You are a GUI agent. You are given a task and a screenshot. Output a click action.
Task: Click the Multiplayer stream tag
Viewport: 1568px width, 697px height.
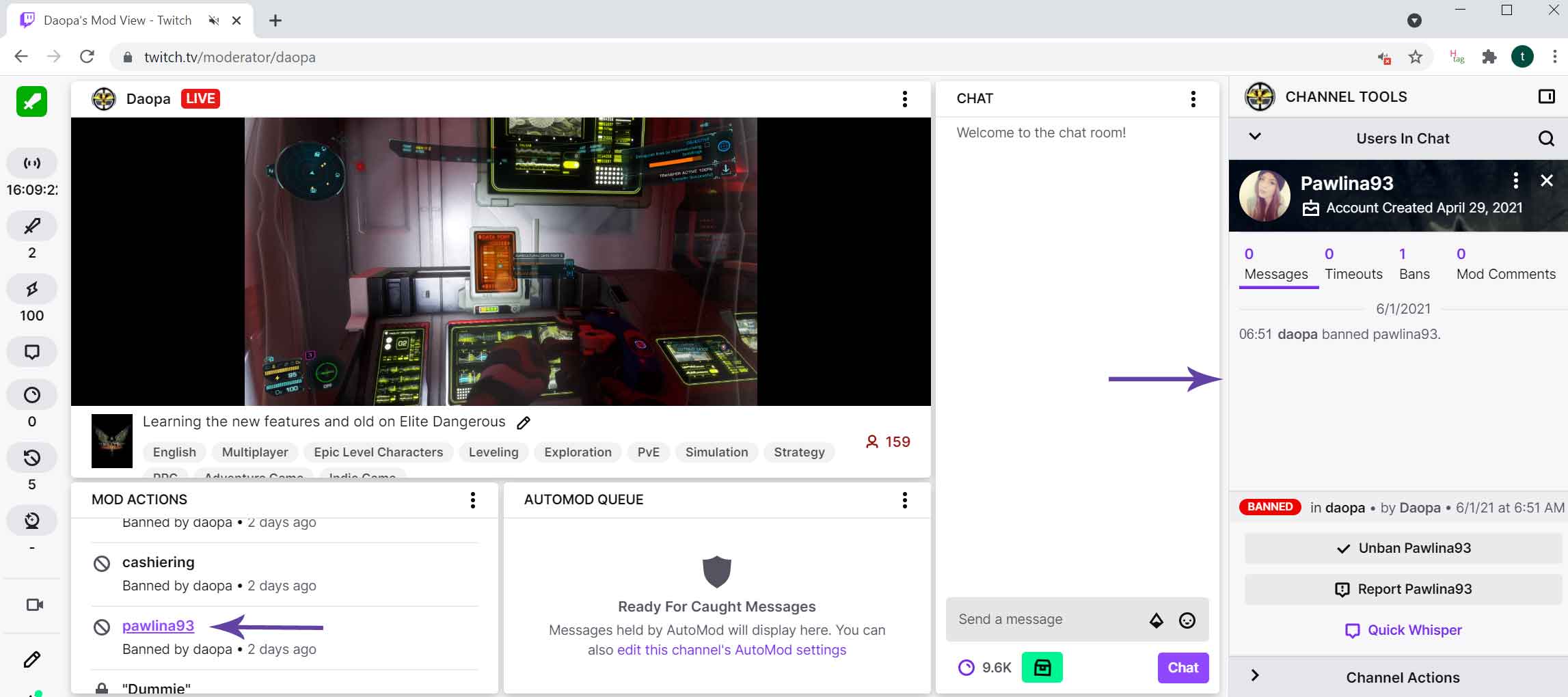(x=255, y=452)
